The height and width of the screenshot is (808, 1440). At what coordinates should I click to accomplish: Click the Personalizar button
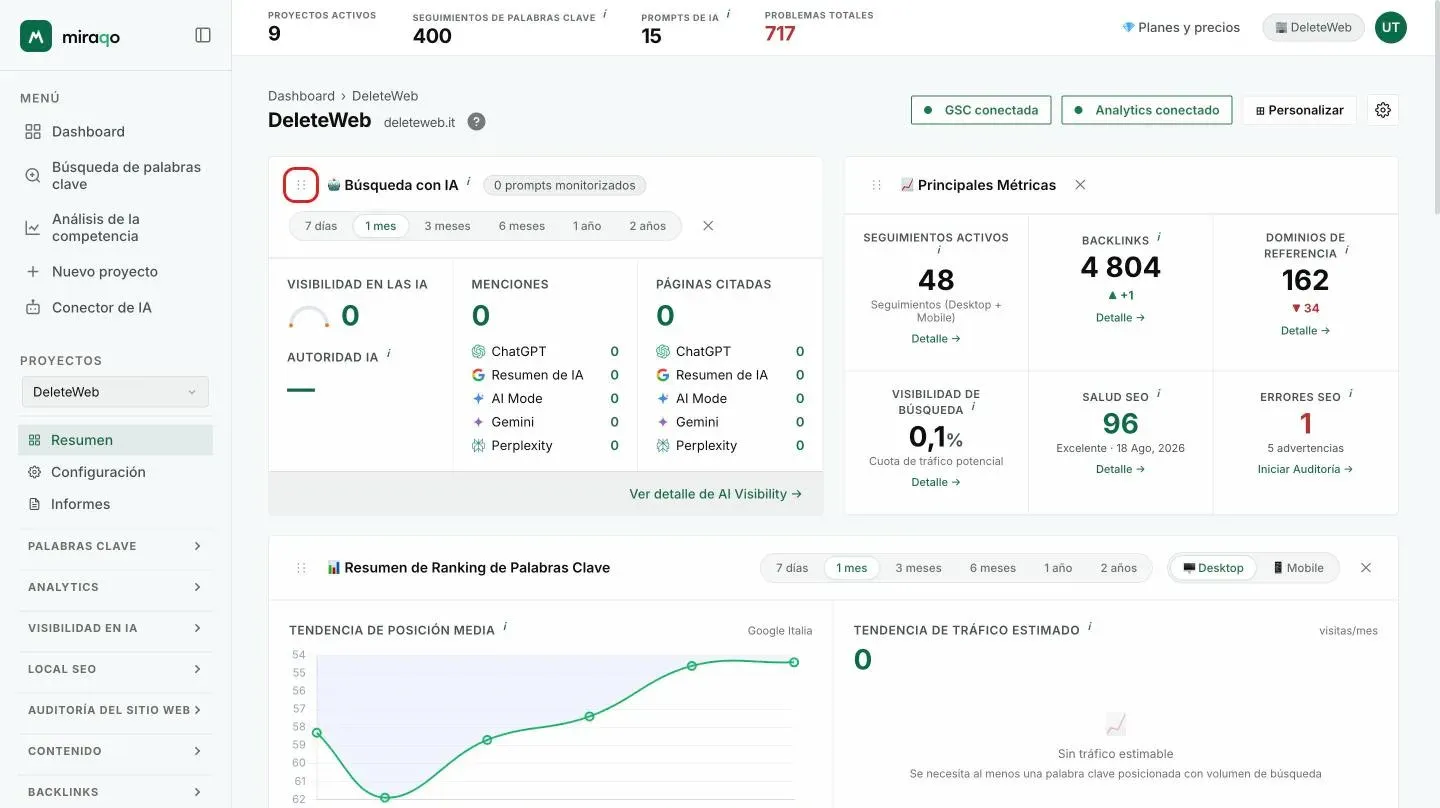1300,110
